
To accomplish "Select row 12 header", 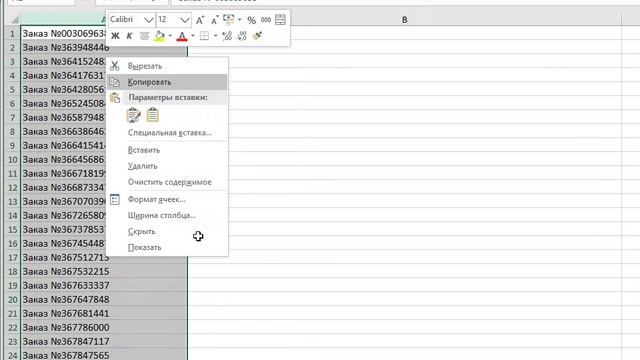I will pos(12,187).
